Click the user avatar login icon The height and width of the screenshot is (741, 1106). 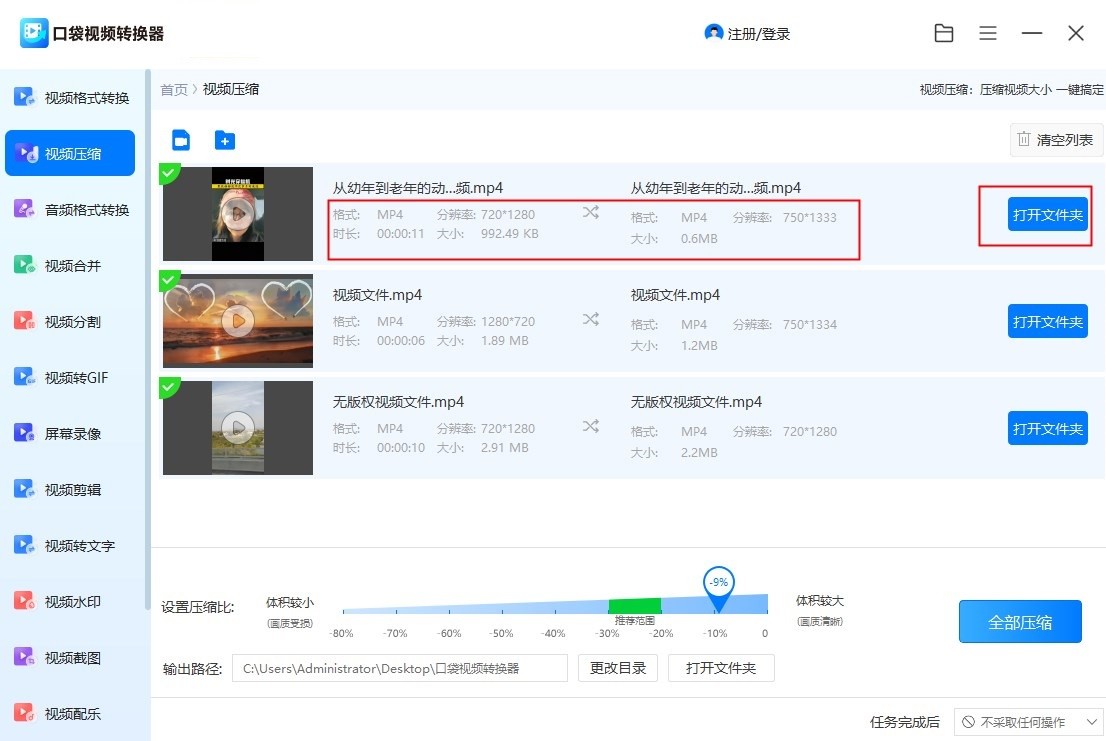pos(713,33)
